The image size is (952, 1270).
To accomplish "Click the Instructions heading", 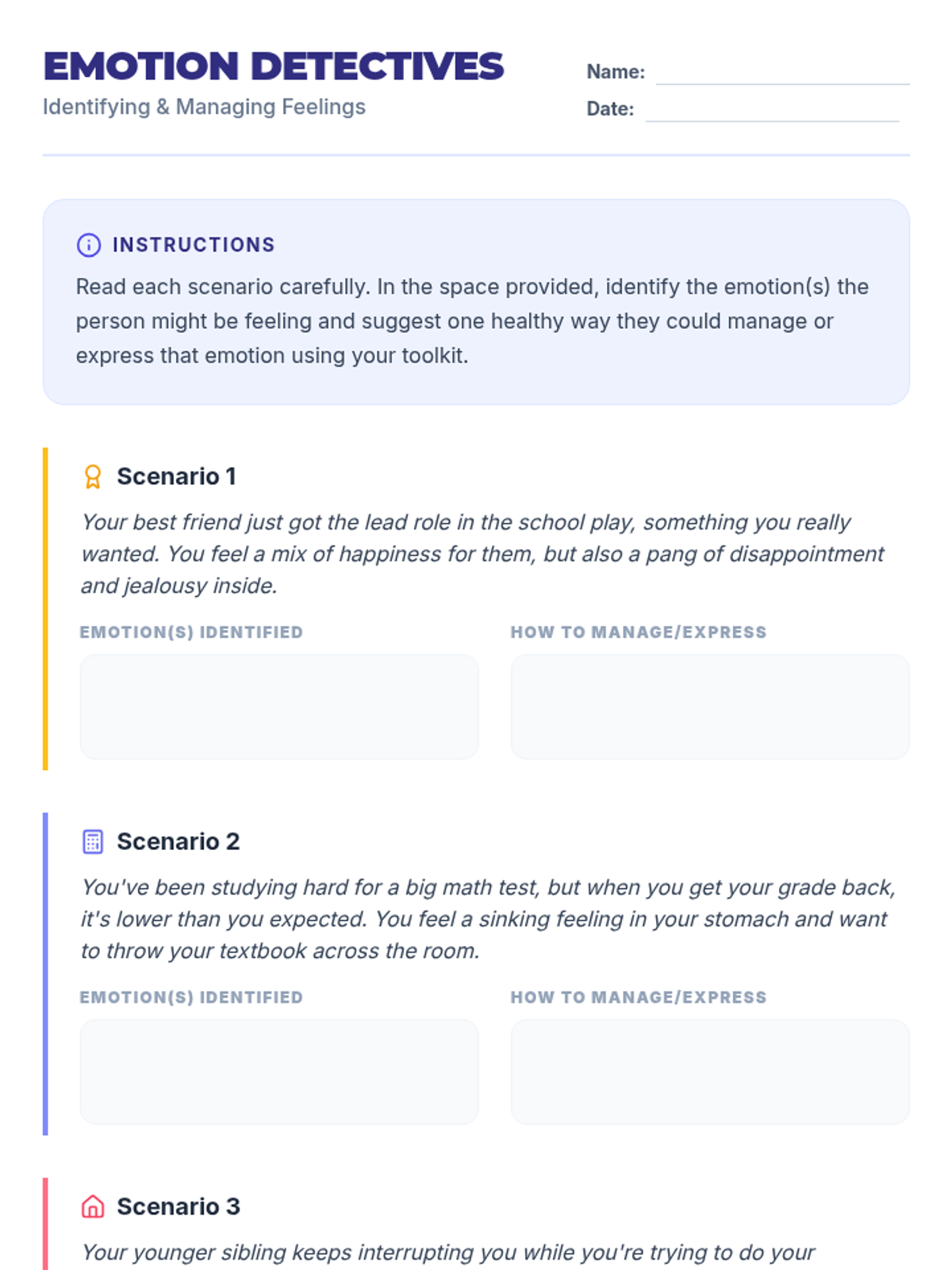I will click(x=194, y=244).
